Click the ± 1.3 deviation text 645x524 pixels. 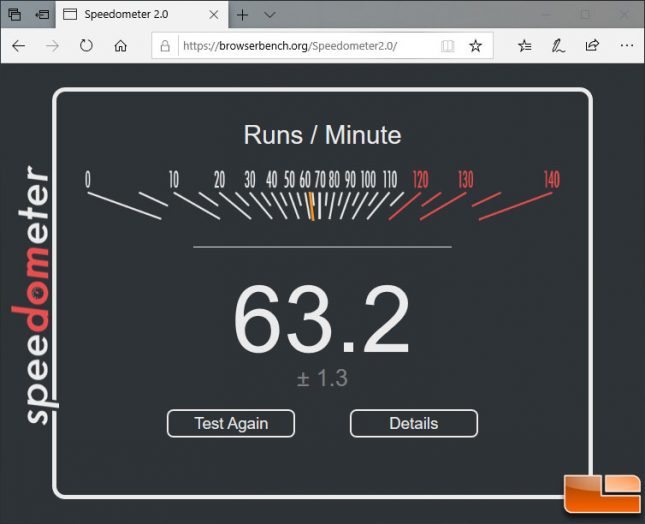(x=322, y=378)
